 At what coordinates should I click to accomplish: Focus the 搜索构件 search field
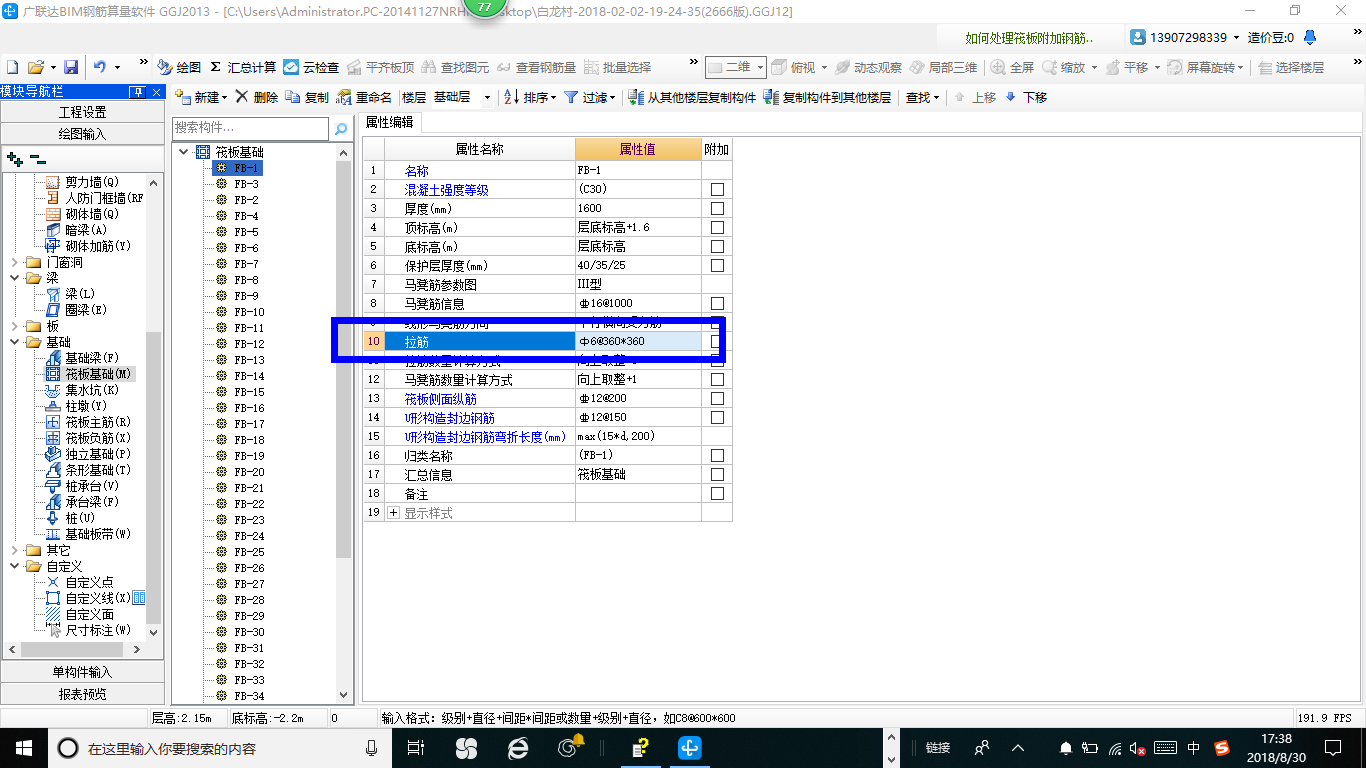pos(250,128)
